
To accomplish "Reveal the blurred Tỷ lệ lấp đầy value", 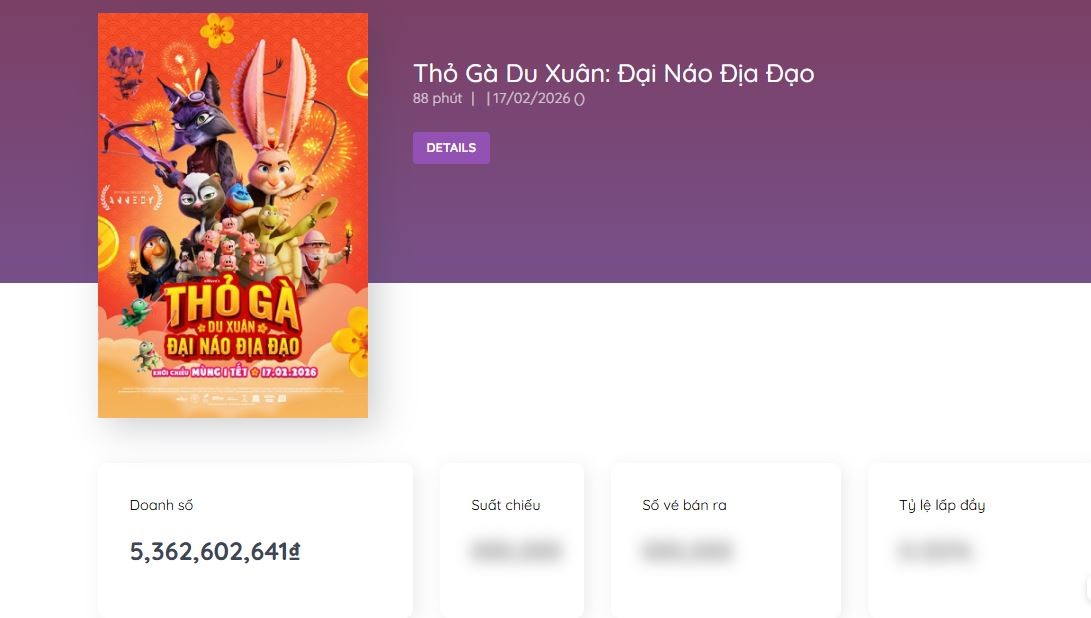I will click(x=935, y=551).
